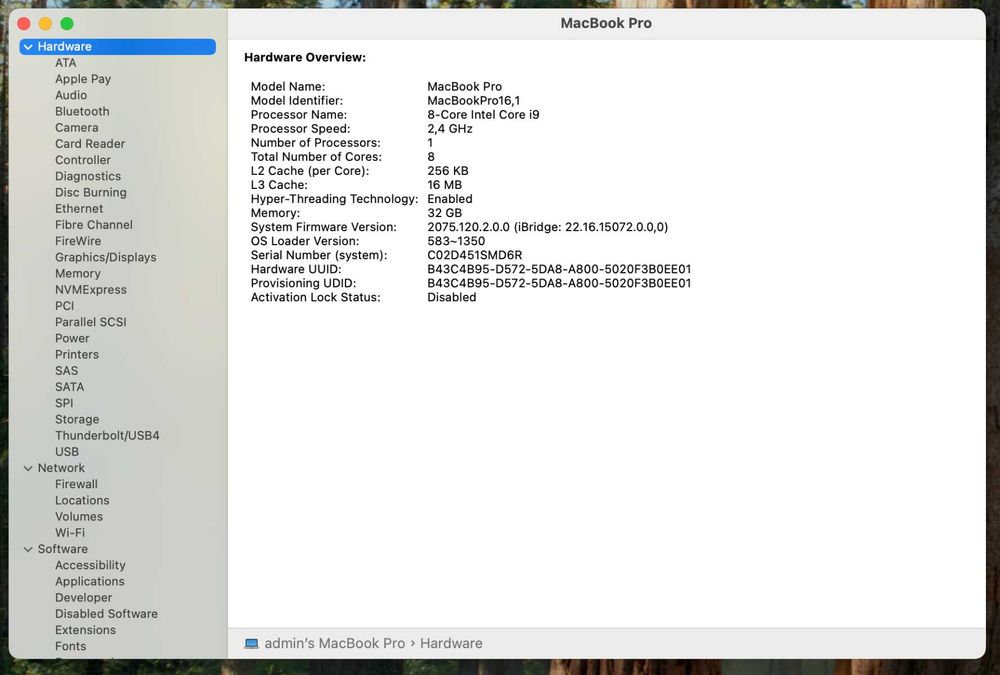Click admin's MacBook Pro in path bar
This screenshot has width=1000, height=675.
[334, 643]
